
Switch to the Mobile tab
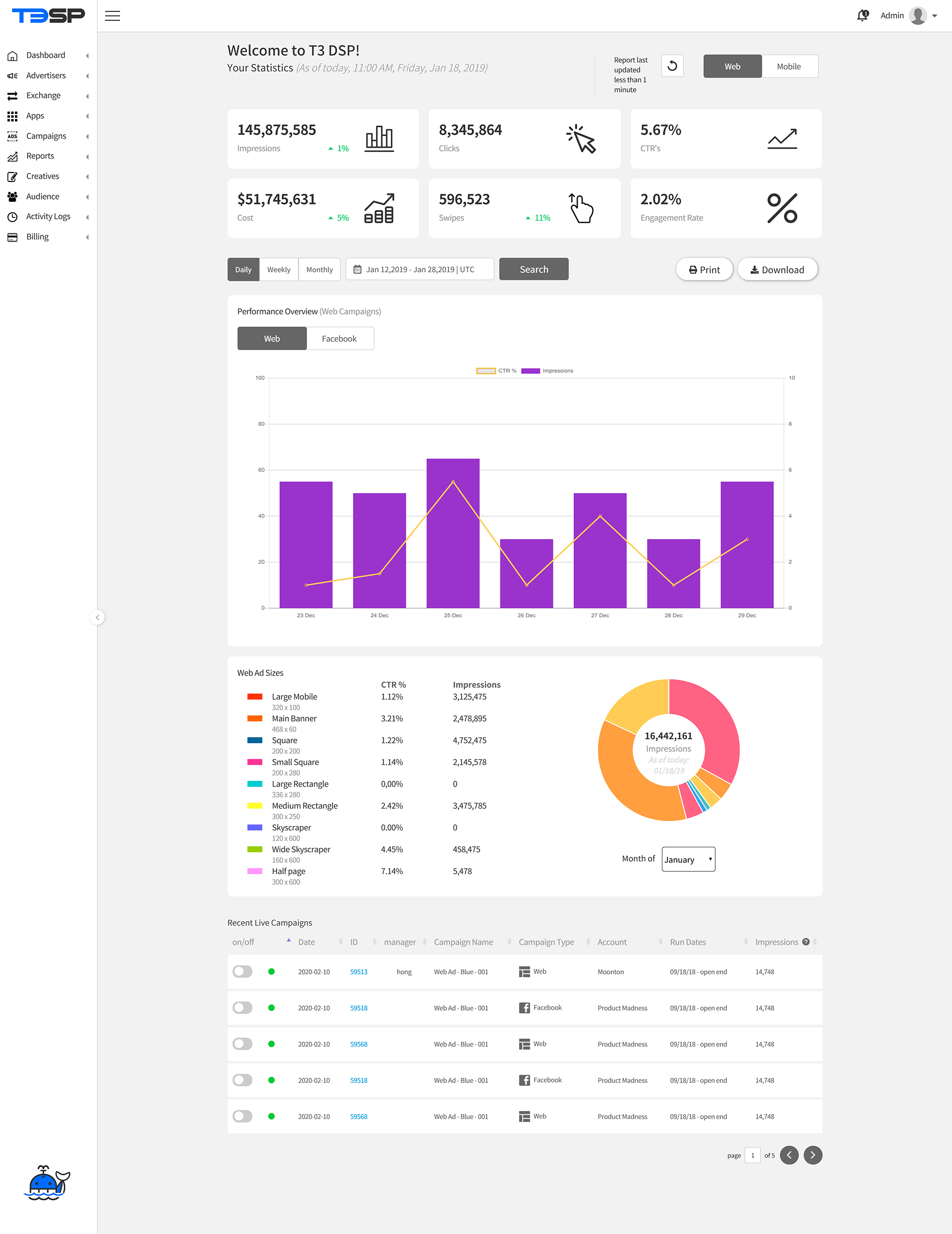789,66
